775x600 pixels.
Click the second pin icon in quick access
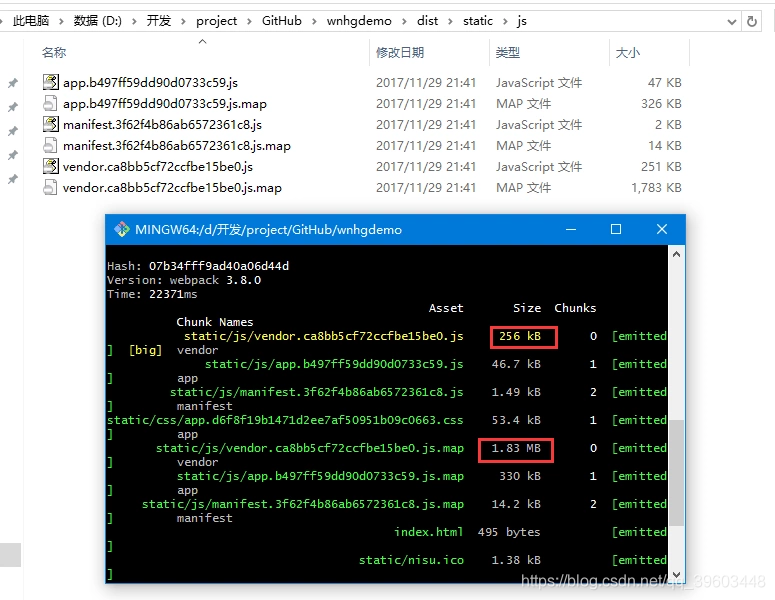[13, 106]
